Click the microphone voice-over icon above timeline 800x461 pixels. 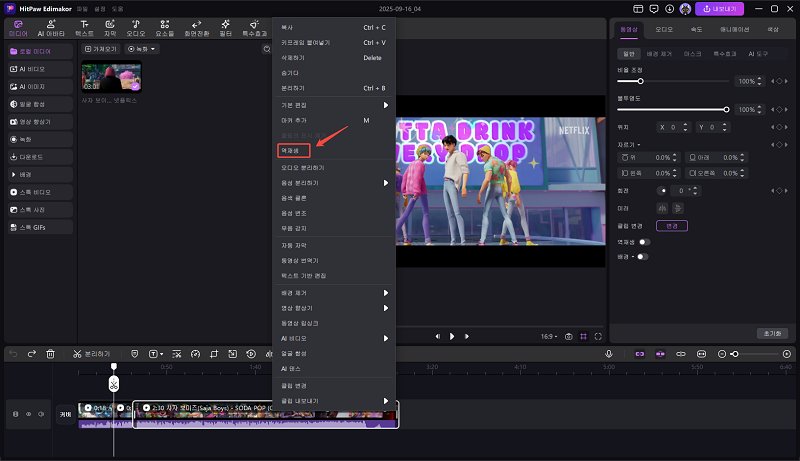609,354
